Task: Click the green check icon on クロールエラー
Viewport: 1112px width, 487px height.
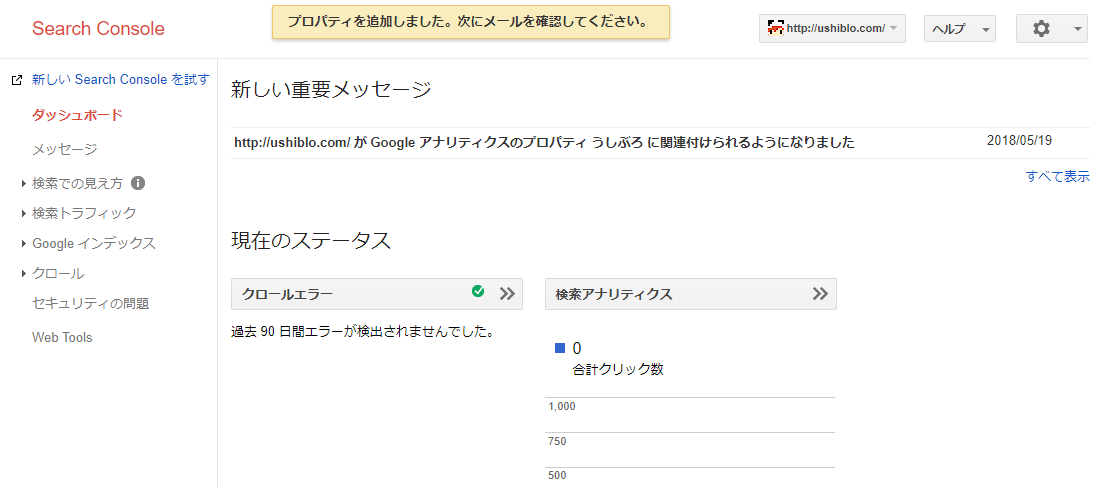Action: [x=478, y=291]
